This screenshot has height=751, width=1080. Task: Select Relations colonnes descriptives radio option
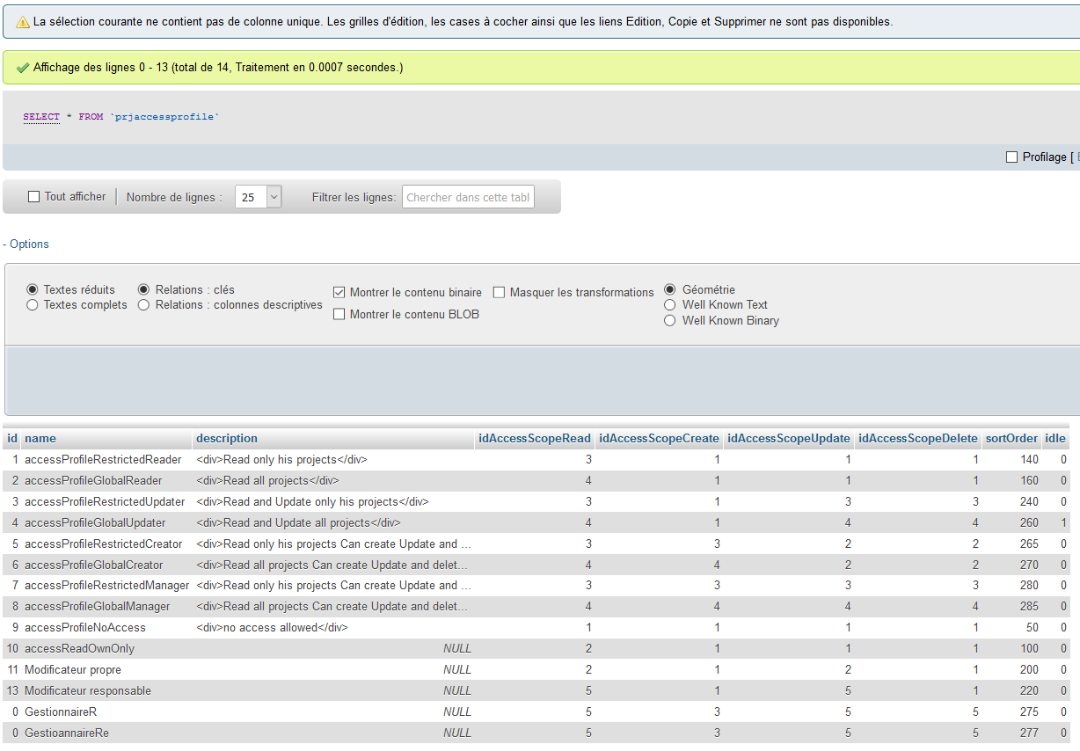pyautogui.click(x=144, y=305)
